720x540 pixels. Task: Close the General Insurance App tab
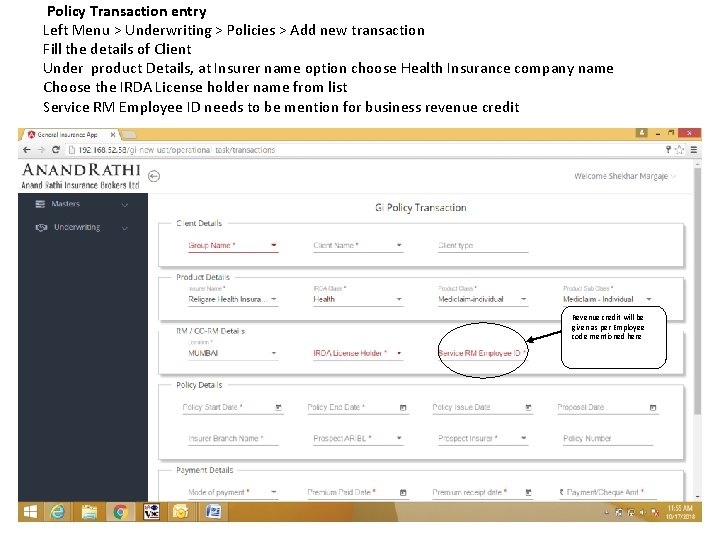112,135
